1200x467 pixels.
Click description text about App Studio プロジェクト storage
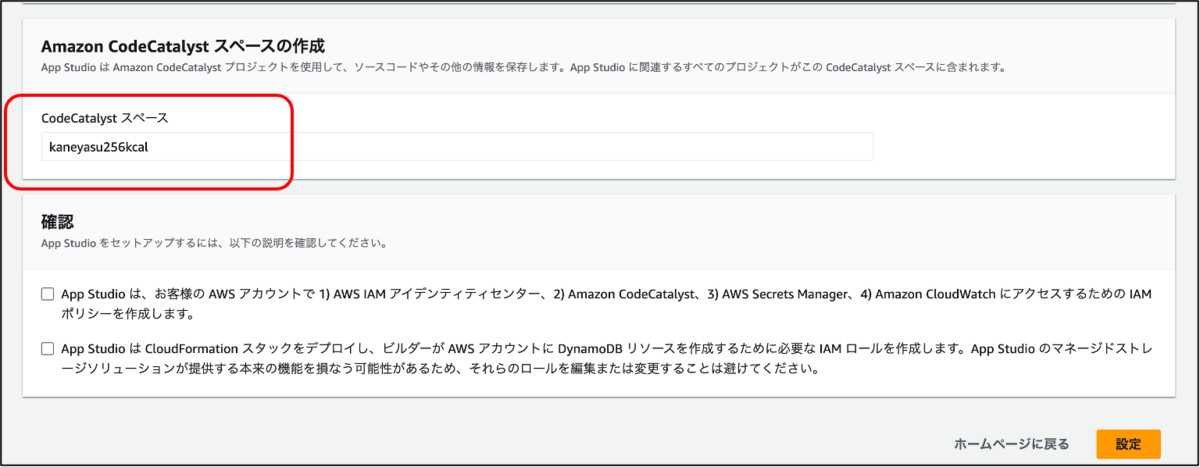(522, 67)
